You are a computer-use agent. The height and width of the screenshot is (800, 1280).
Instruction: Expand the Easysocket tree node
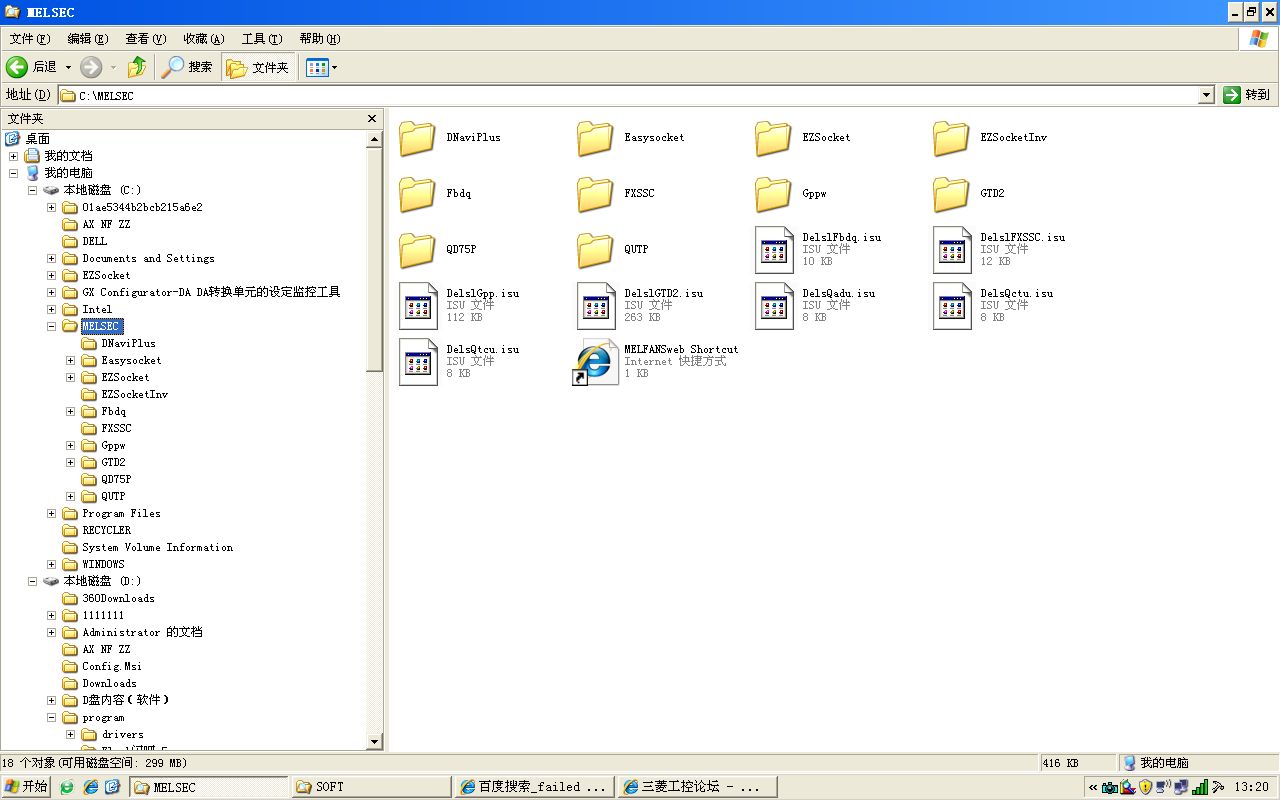71,360
